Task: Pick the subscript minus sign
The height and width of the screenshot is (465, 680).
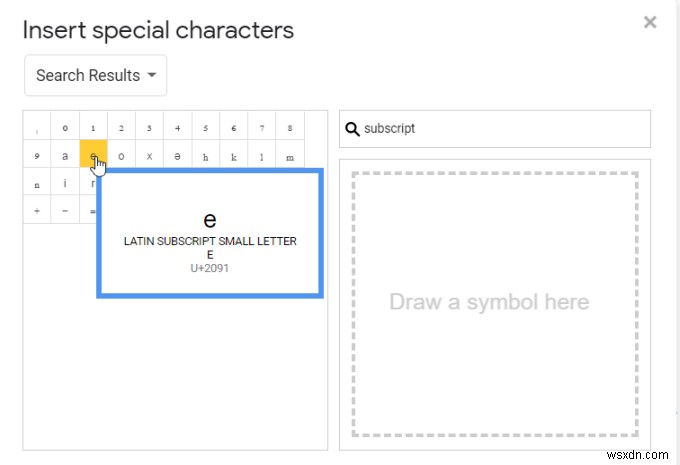Action: [x=65, y=211]
